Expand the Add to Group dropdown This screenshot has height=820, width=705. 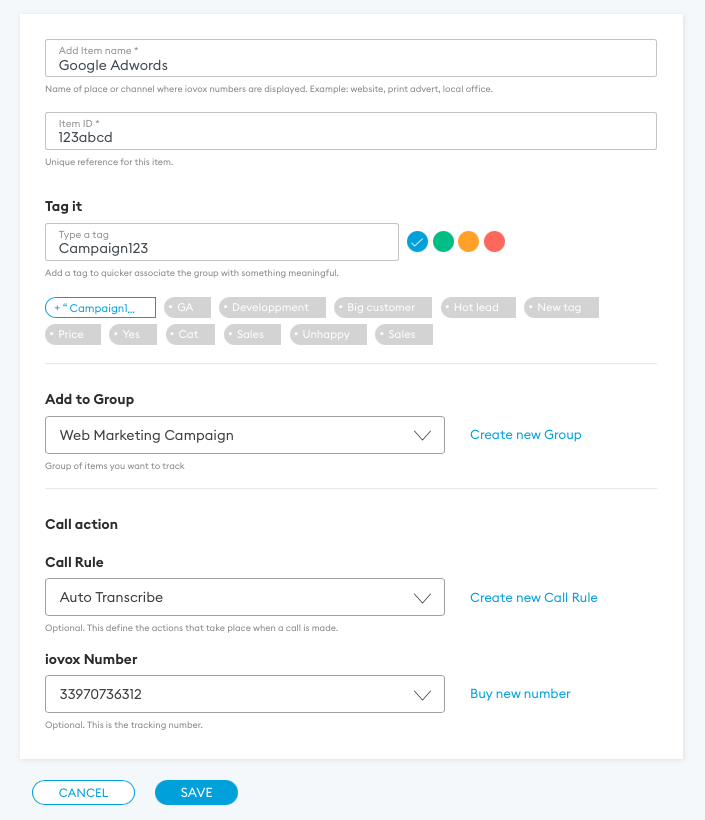(245, 435)
